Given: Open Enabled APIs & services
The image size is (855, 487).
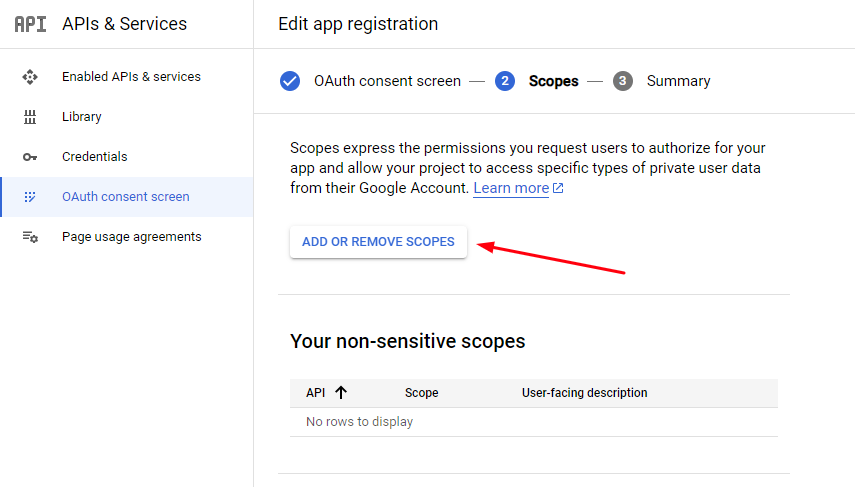Looking at the screenshot, I should pos(131,77).
